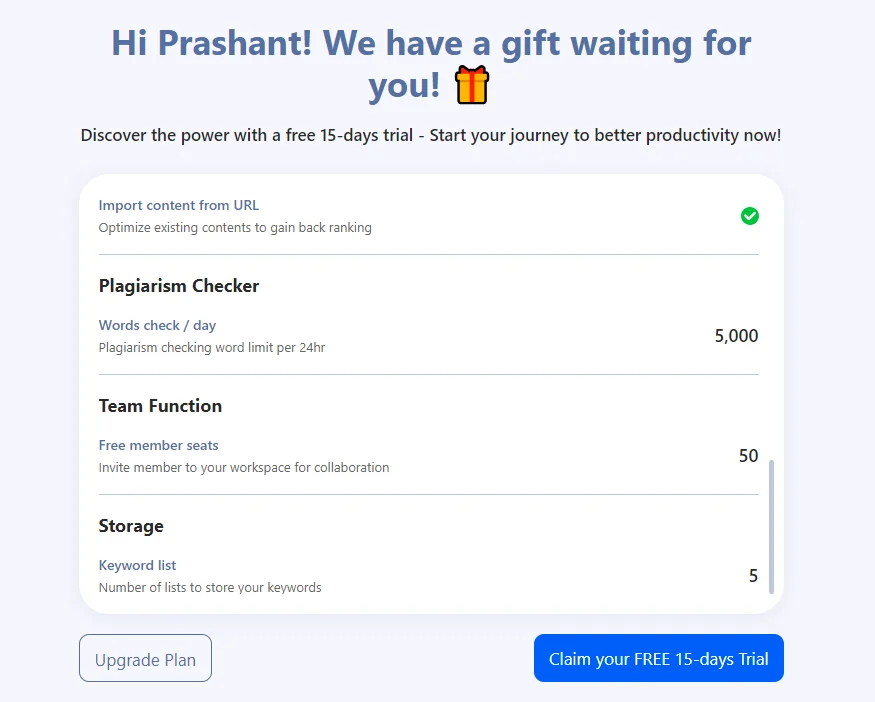Click the "Words check / day" label
The width and height of the screenshot is (875, 702).
click(157, 325)
